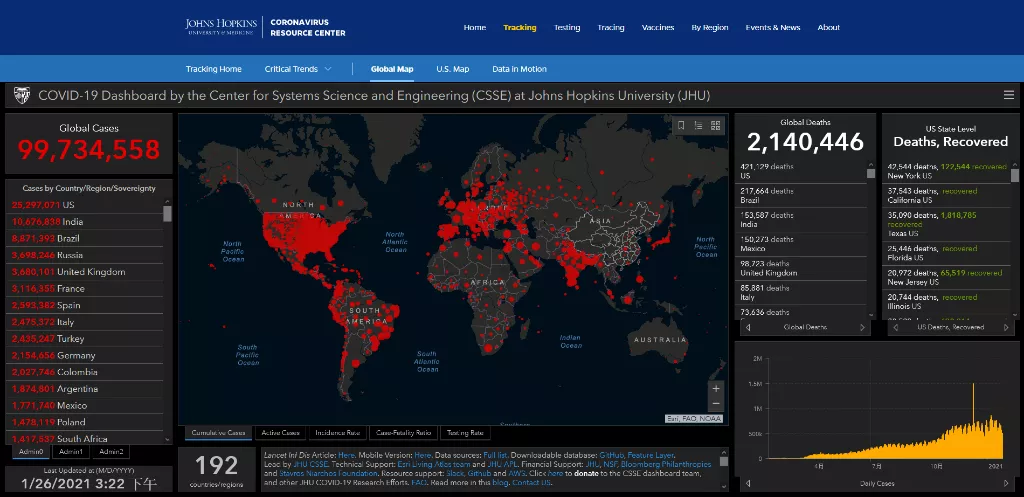Click the JHU shield logo in dashboard header

pyautogui.click(x=22, y=96)
